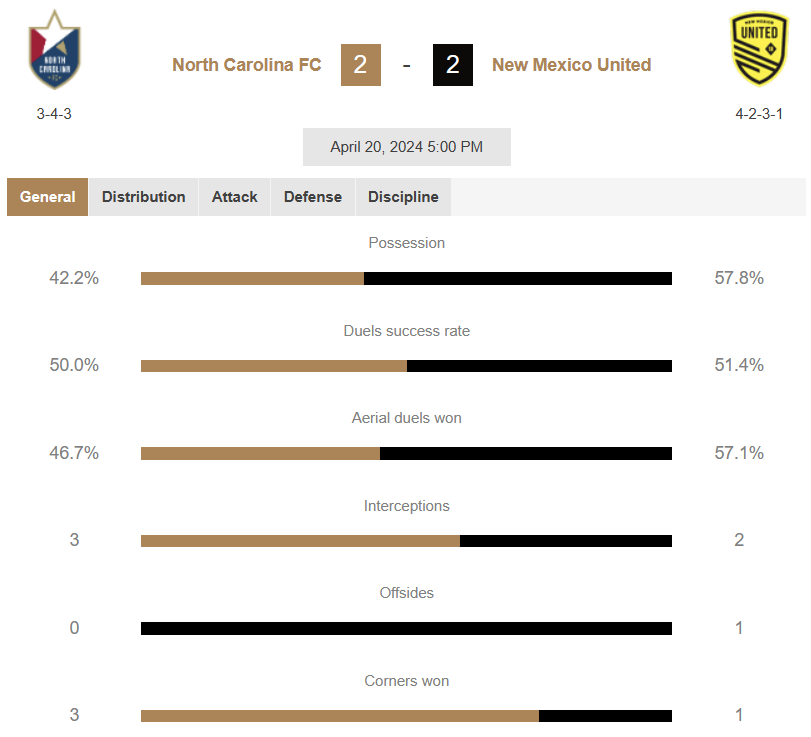This screenshot has height=737, width=811.
Task: Click the April 20, 2024 date box
Action: coord(407,147)
